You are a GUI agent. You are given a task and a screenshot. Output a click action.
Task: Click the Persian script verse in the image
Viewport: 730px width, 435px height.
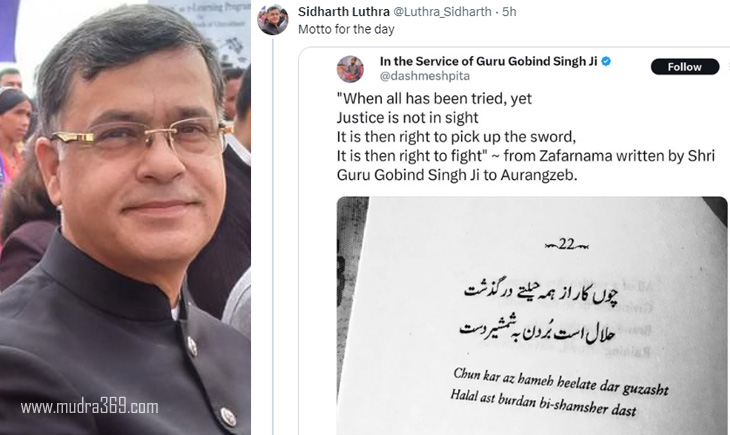click(540, 313)
